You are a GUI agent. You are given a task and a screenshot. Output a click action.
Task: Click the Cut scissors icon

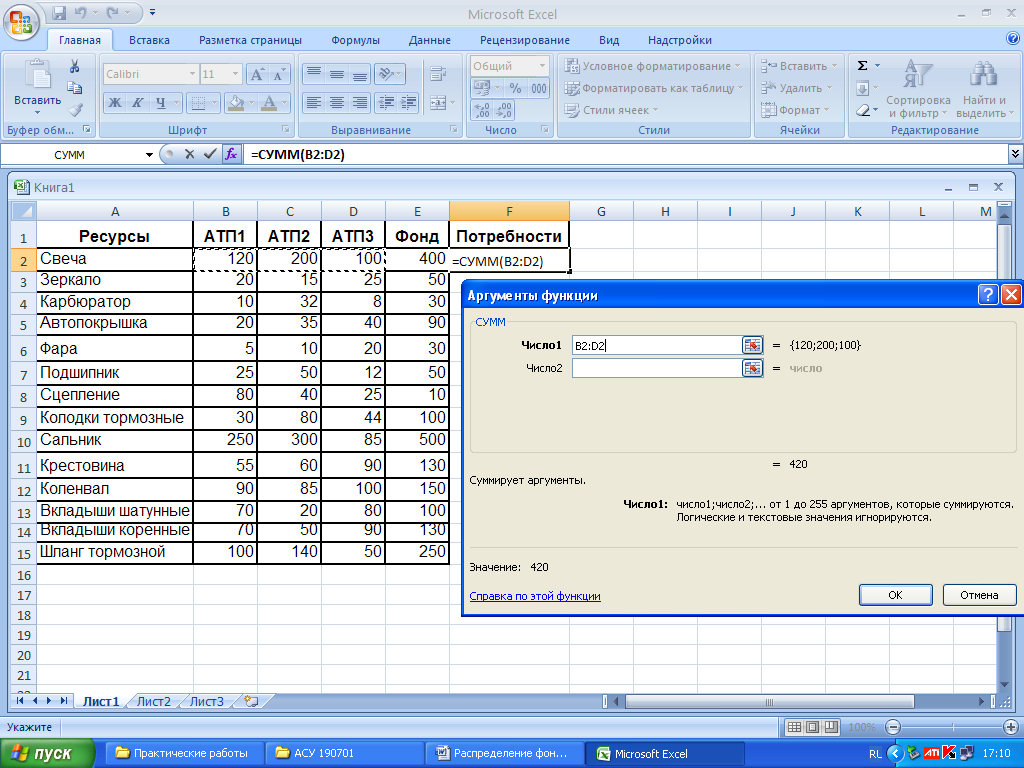tap(74, 66)
